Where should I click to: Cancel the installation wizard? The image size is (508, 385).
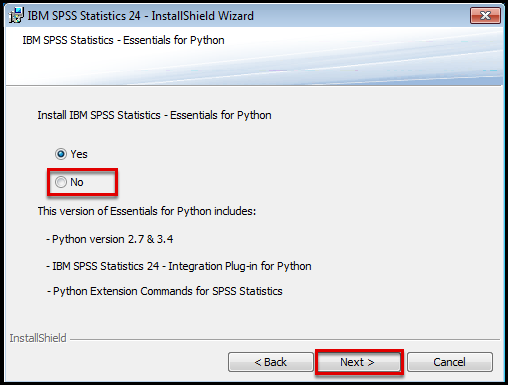pos(450,362)
